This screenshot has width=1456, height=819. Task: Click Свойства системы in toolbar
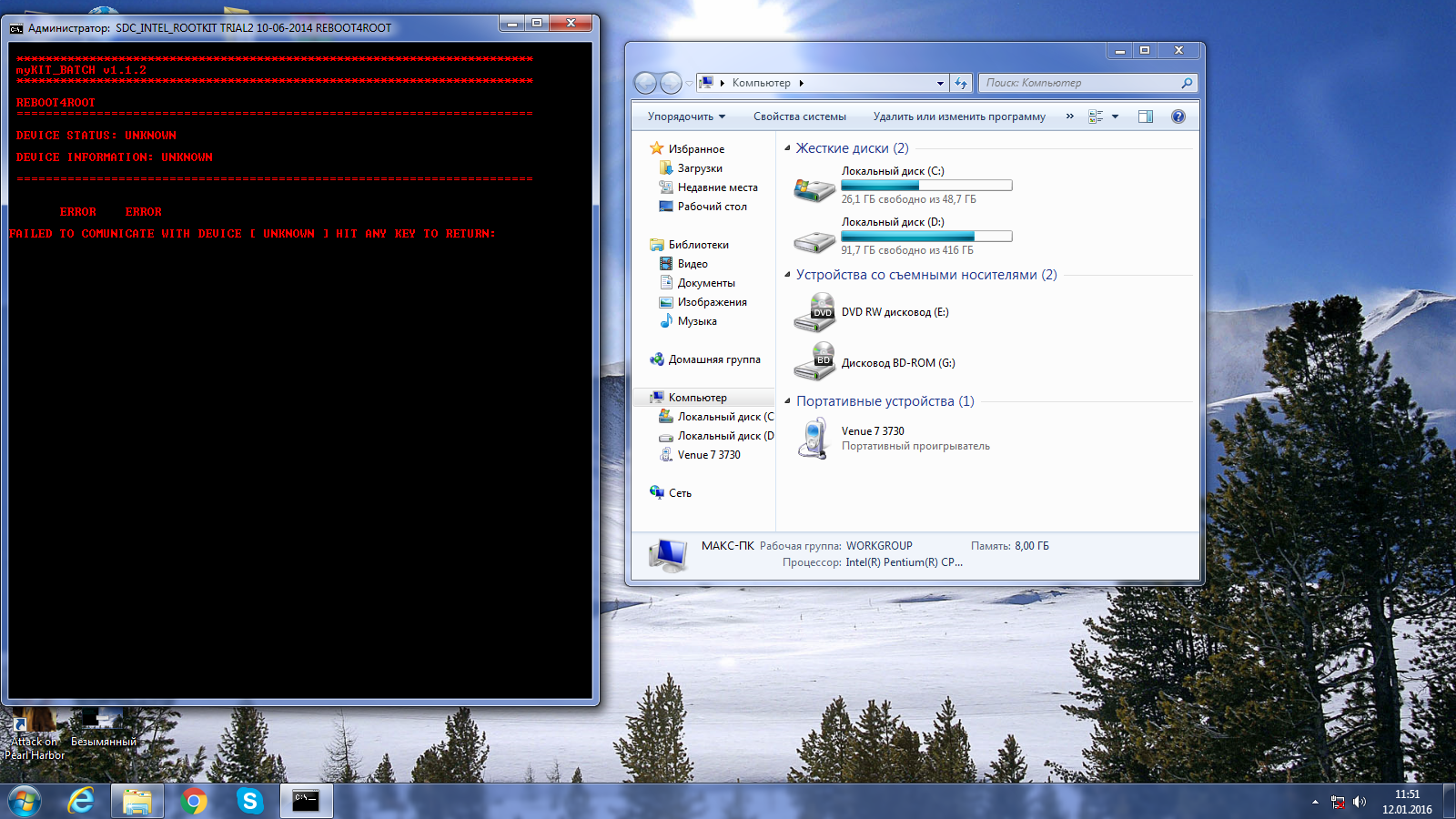point(799,116)
